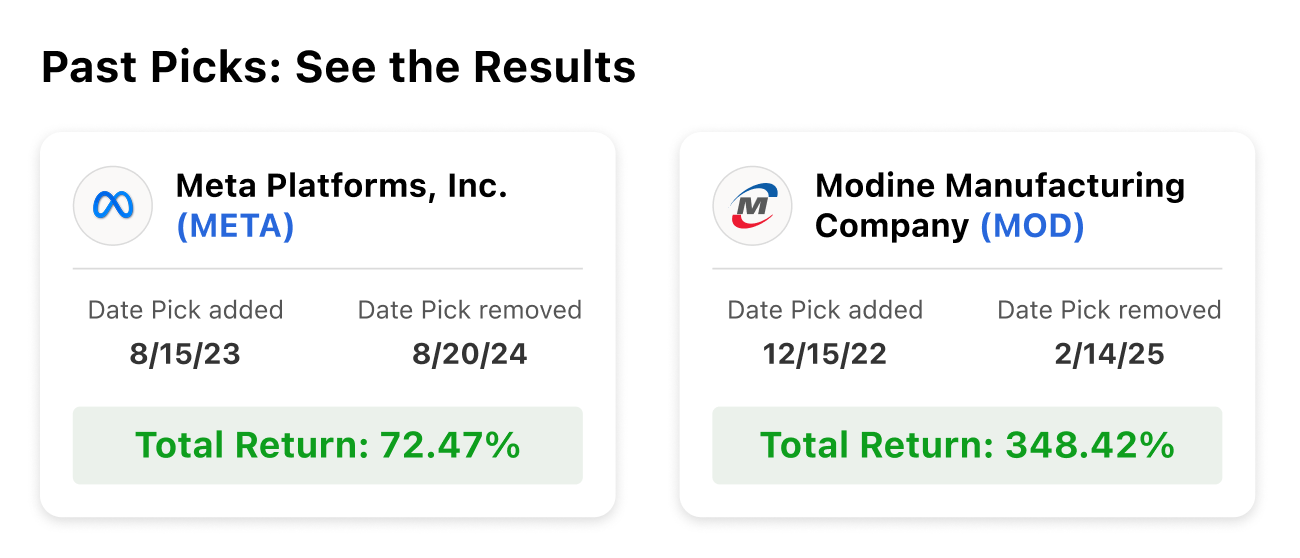Click the 2/14/25 pick removed date

point(1109,355)
